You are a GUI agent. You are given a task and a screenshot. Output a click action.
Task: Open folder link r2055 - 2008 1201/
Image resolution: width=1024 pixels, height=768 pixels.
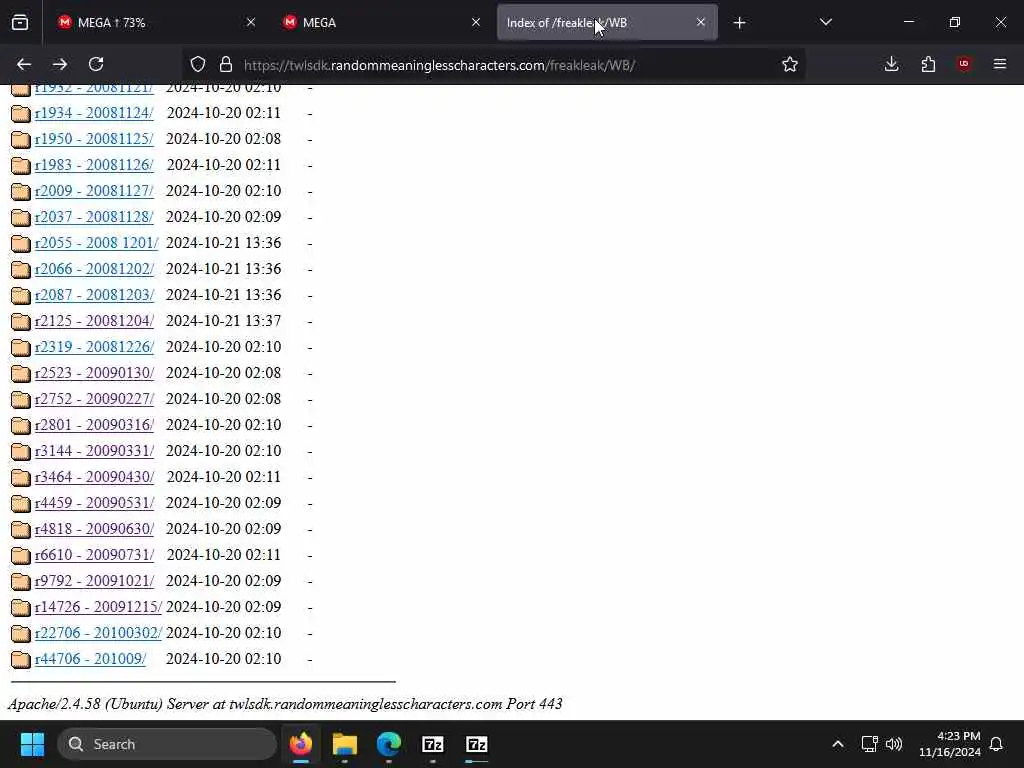tap(97, 243)
